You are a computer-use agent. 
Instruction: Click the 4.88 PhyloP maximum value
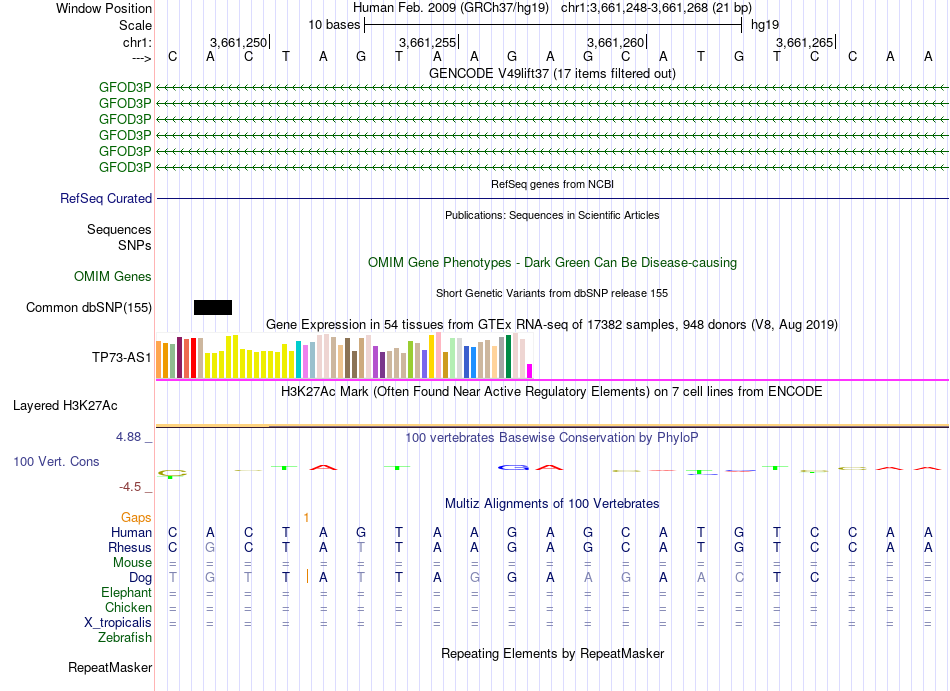[128, 437]
